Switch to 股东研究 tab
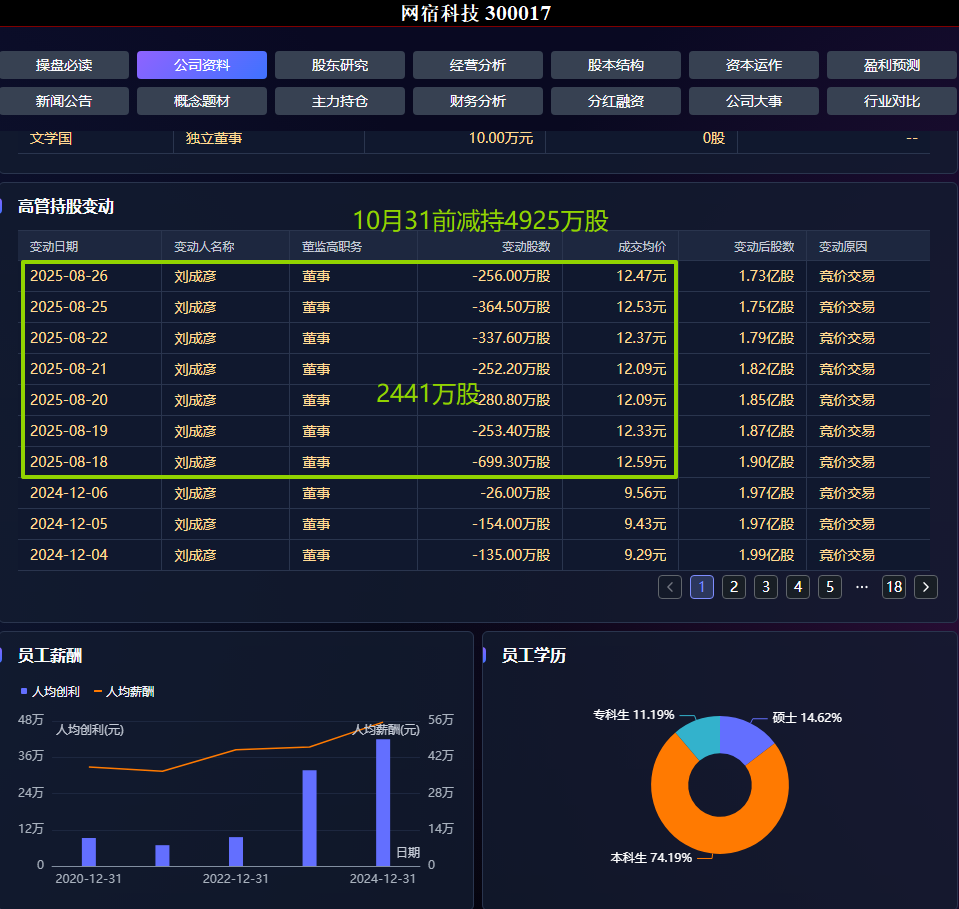This screenshot has height=909, width=959. [x=339, y=65]
